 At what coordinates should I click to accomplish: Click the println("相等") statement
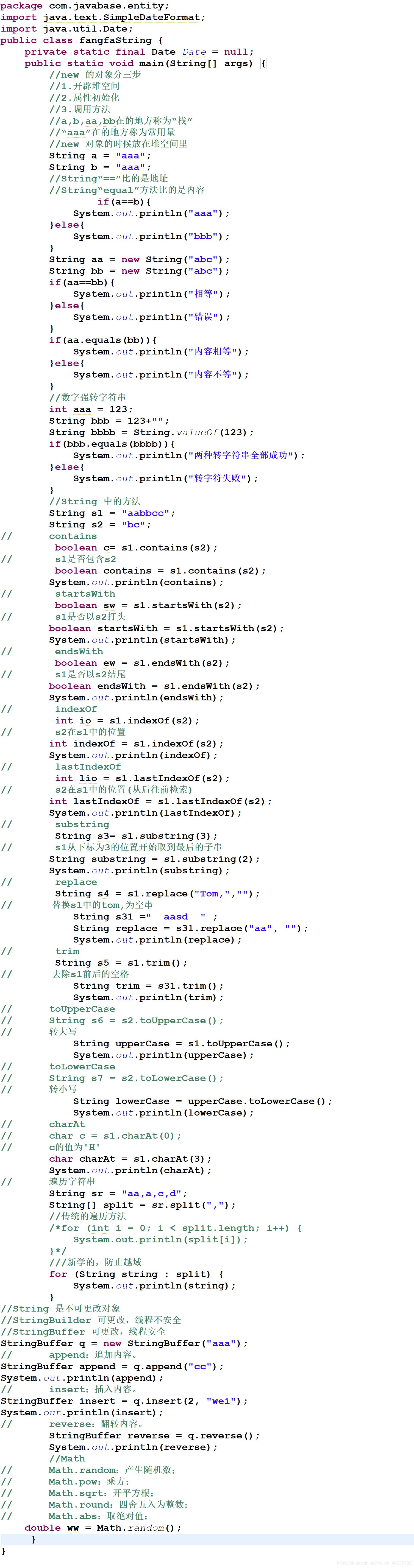coord(152,294)
